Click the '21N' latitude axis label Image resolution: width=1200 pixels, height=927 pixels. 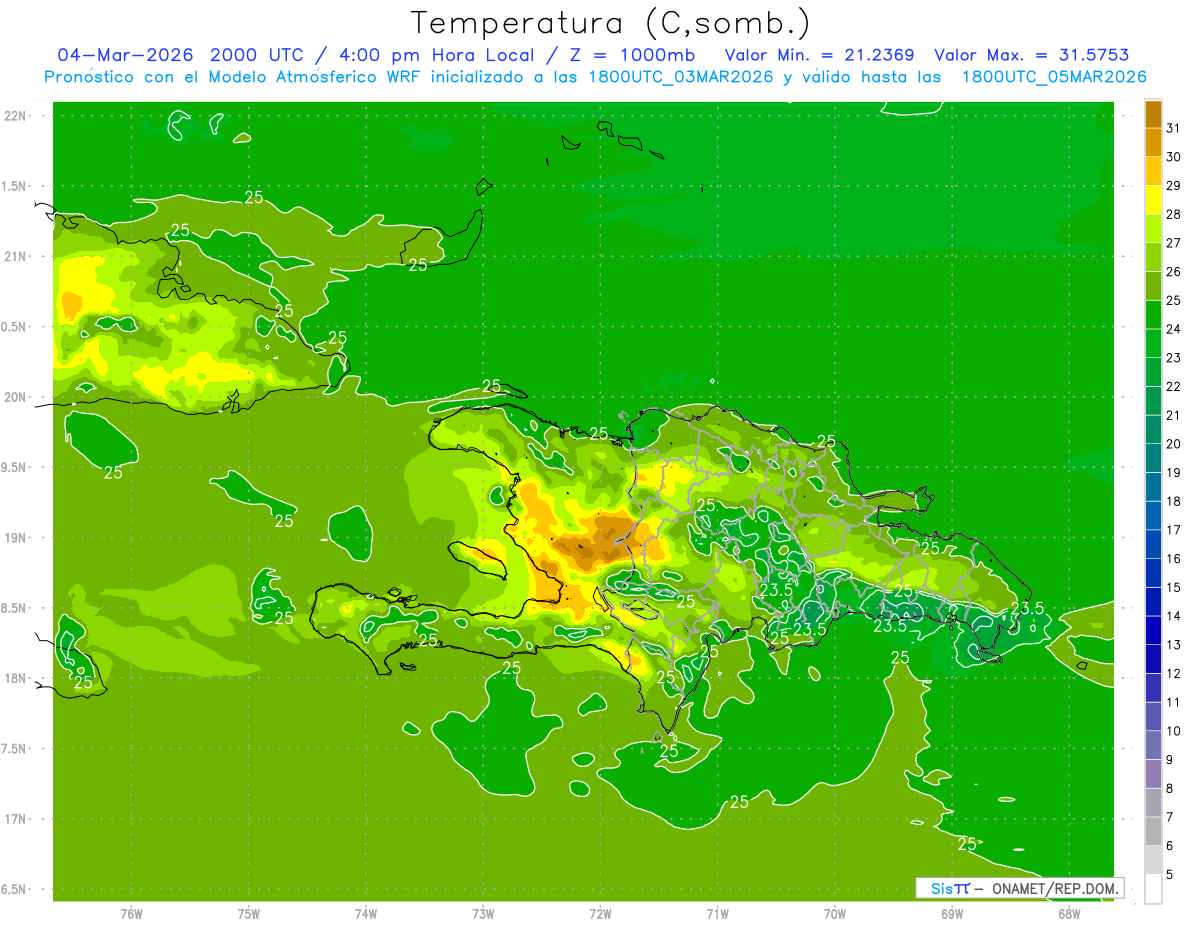[x=16, y=256]
